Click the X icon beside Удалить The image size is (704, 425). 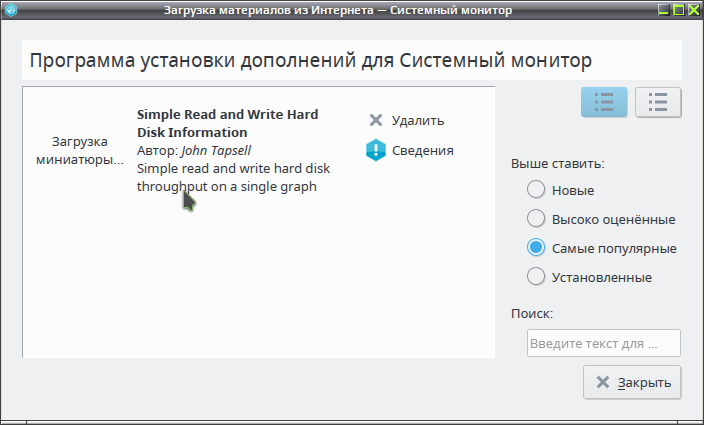pyautogui.click(x=376, y=120)
